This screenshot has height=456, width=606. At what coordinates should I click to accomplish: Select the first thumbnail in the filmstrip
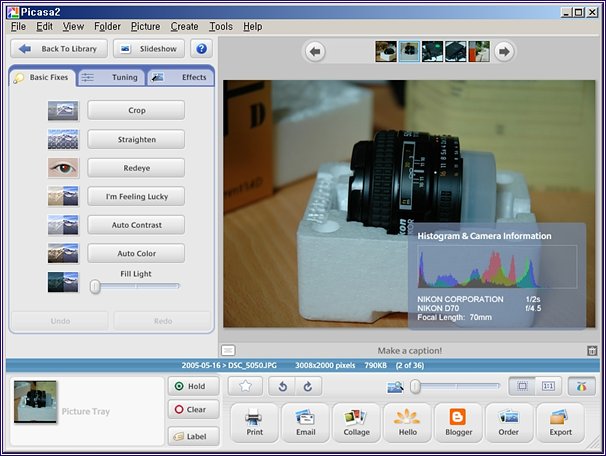click(385, 51)
